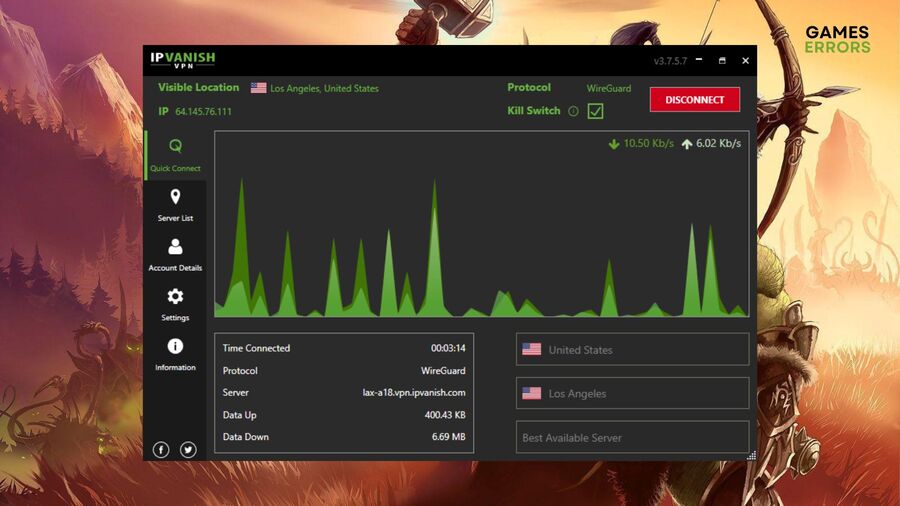Click the Facebook icon in sidebar
This screenshot has width=900, height=506.
tap(161, 450)
